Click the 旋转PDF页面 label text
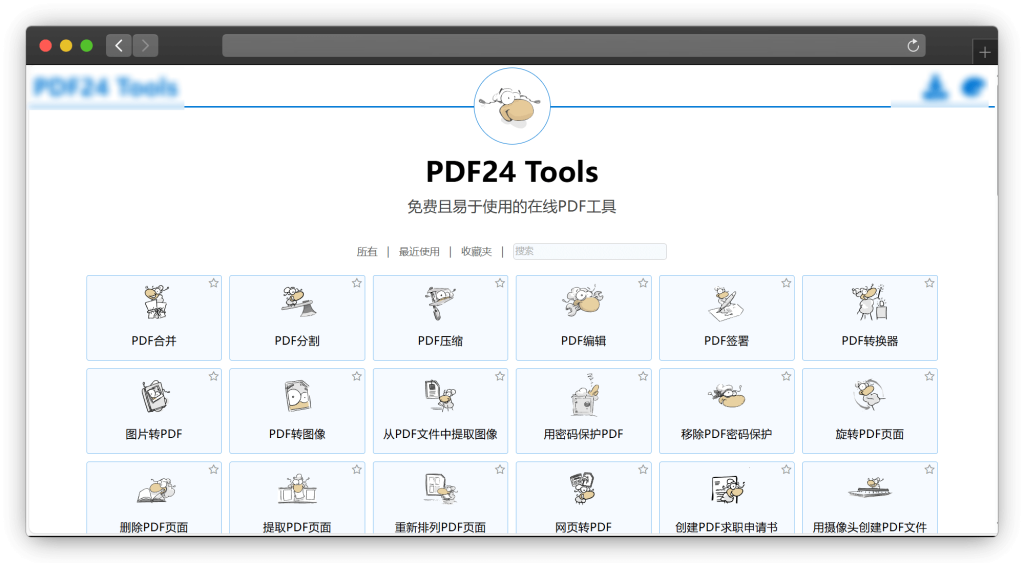1024x563 pixels. point(870,434)
